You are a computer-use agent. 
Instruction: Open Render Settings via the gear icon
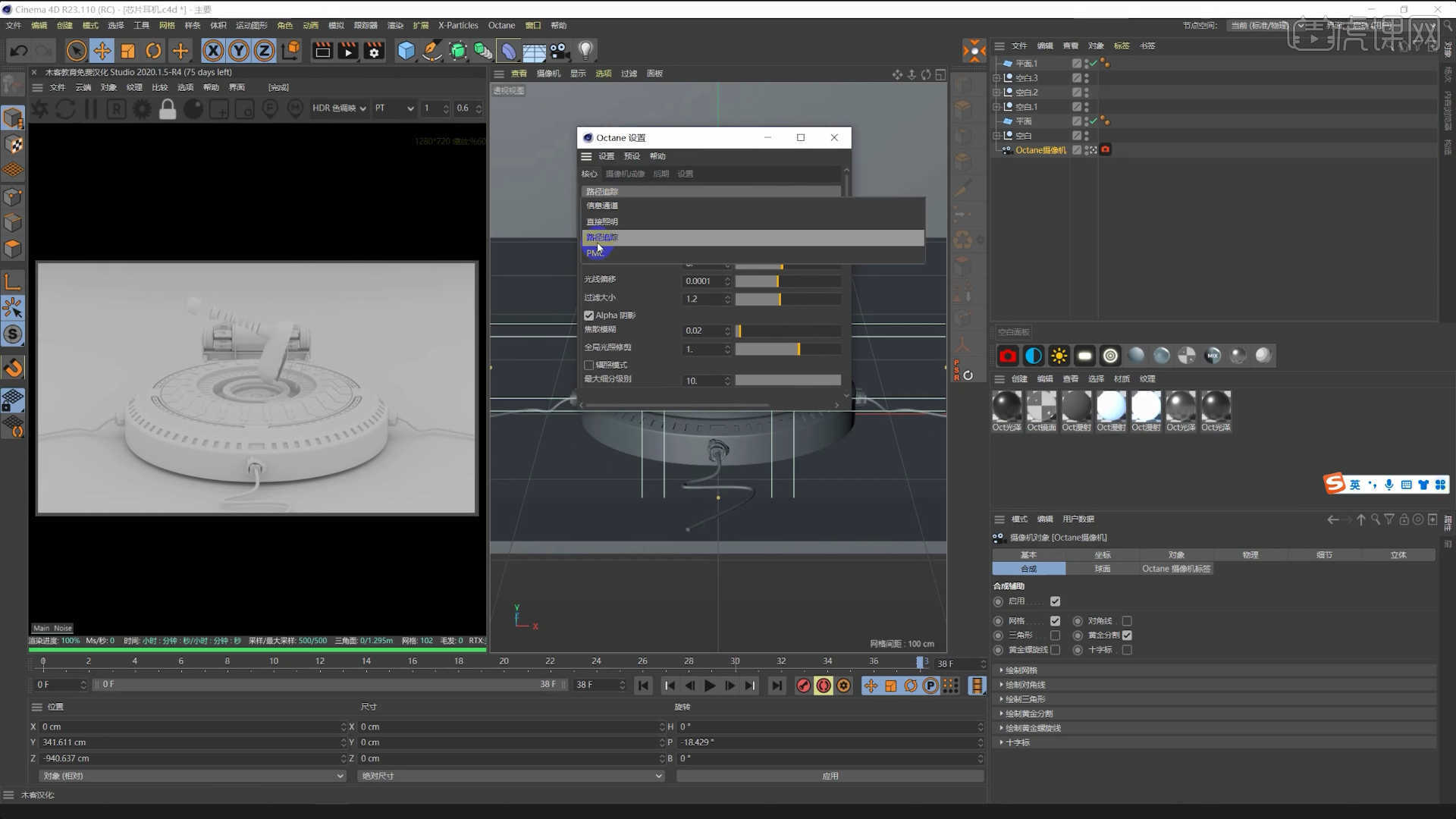(373, 51)
